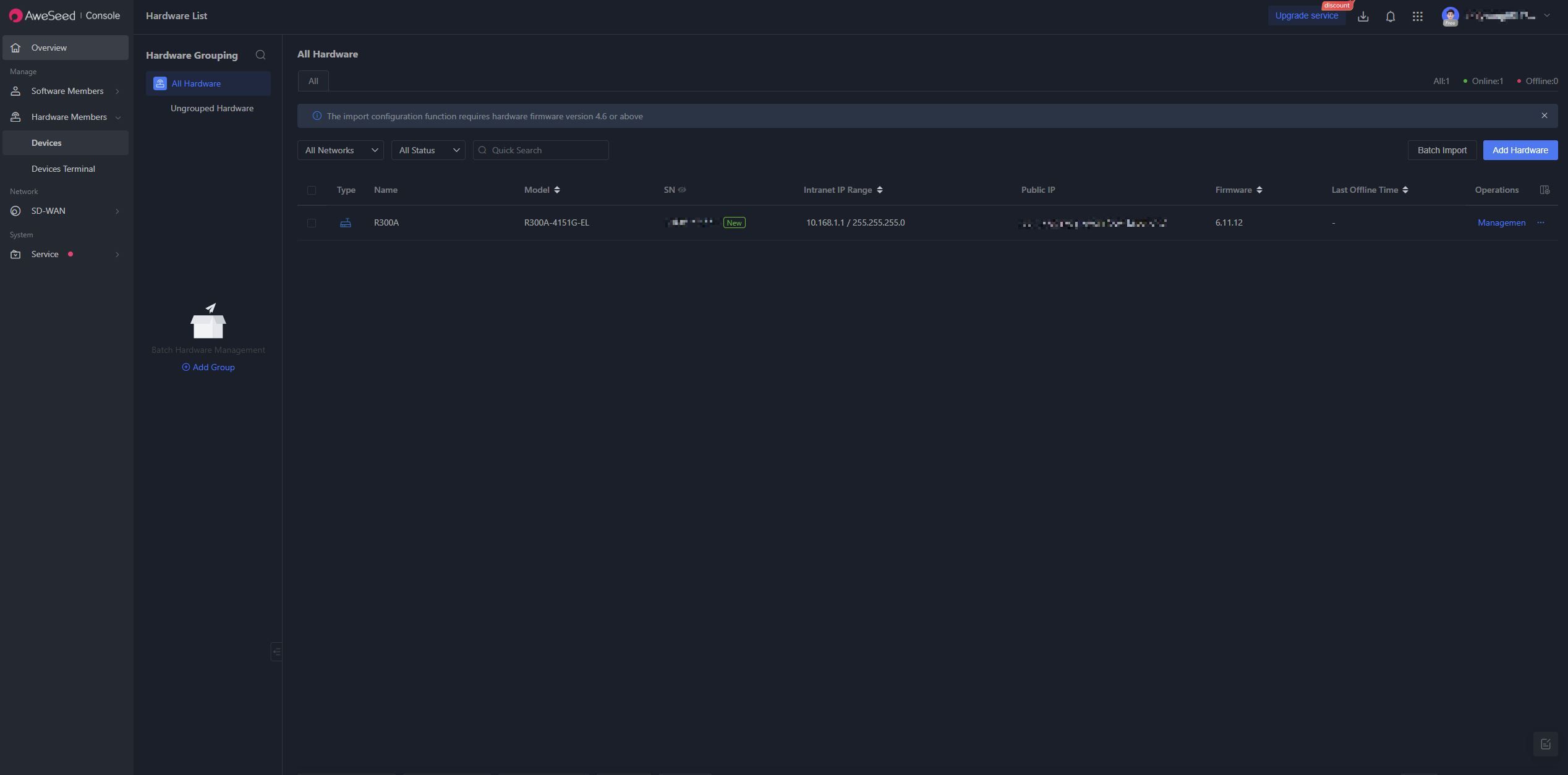The image size is (1568, 775).
Task: Click the Offline:0 status count
Action: (x=1537, y=81)
